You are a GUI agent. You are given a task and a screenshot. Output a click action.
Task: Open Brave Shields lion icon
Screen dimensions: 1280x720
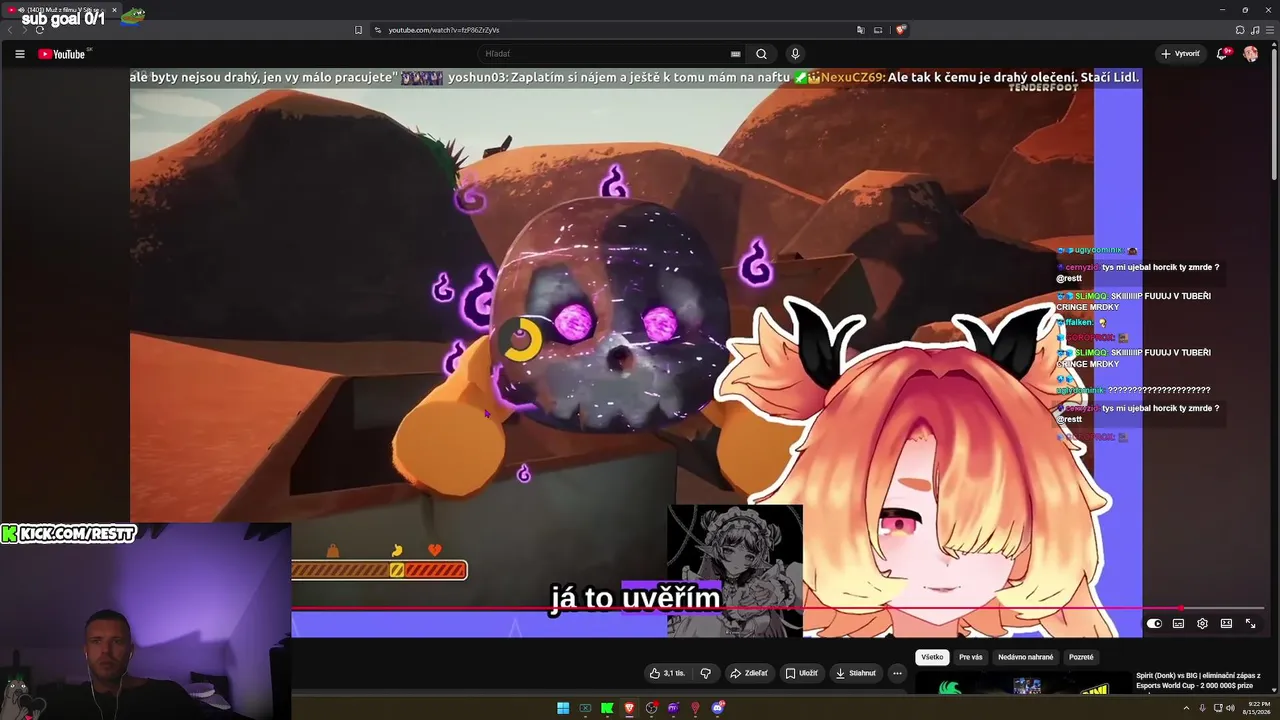[x=900, y=30]
